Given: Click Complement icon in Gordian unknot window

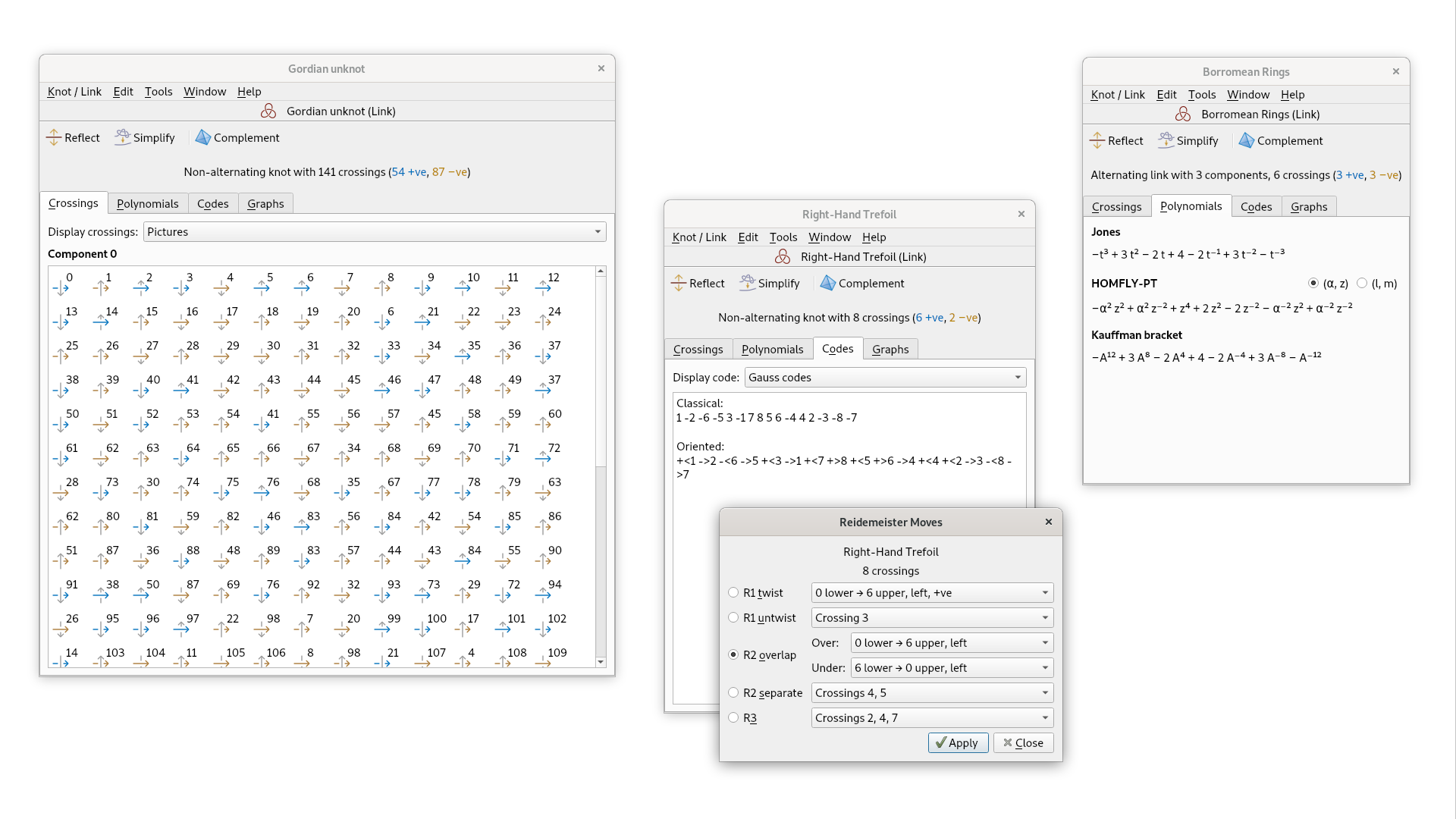Looking at the screenshot, I should pyautogui.click(x=202, y=137).
